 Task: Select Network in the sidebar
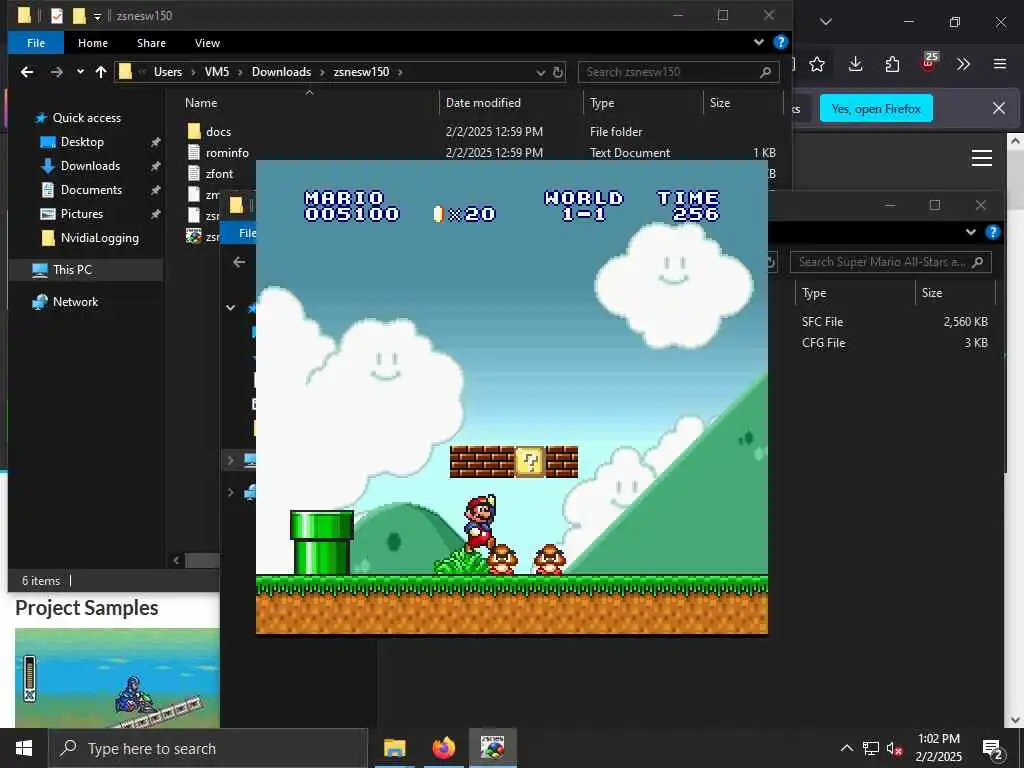[75, 302]
